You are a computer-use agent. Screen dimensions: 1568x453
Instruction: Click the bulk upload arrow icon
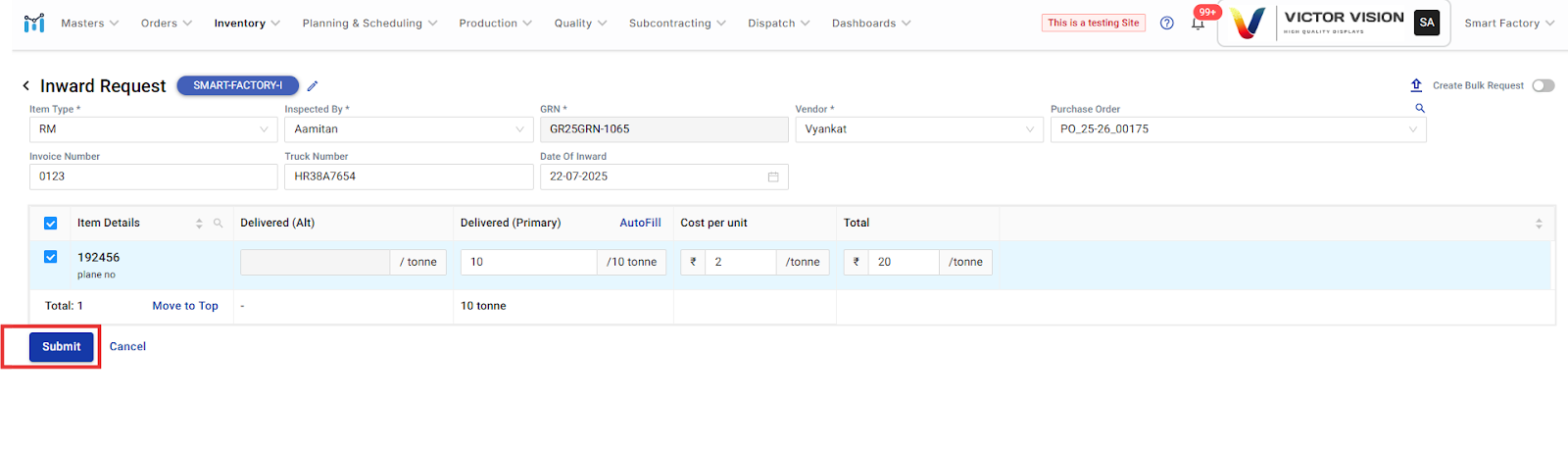(1416, 85)
